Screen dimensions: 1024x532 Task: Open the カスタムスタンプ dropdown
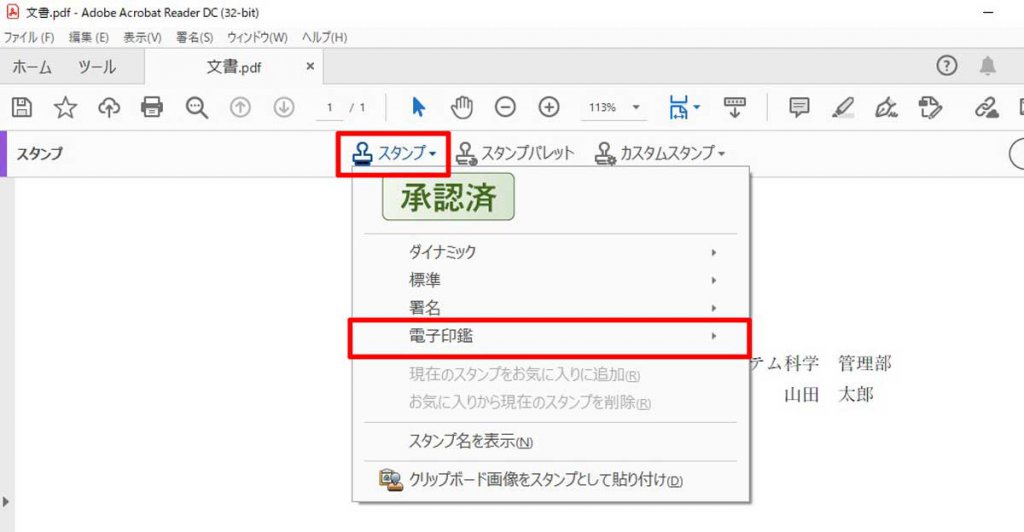tap(660, 153)
